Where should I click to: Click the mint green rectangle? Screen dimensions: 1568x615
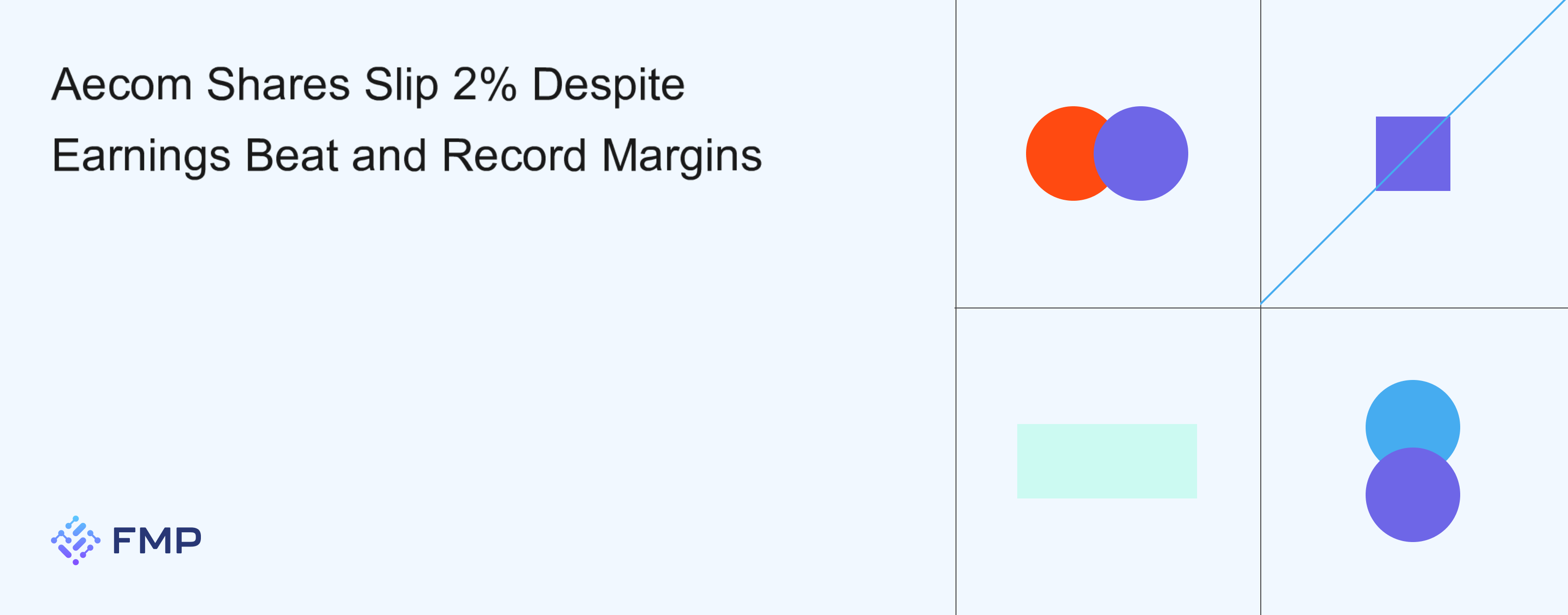1106,461
